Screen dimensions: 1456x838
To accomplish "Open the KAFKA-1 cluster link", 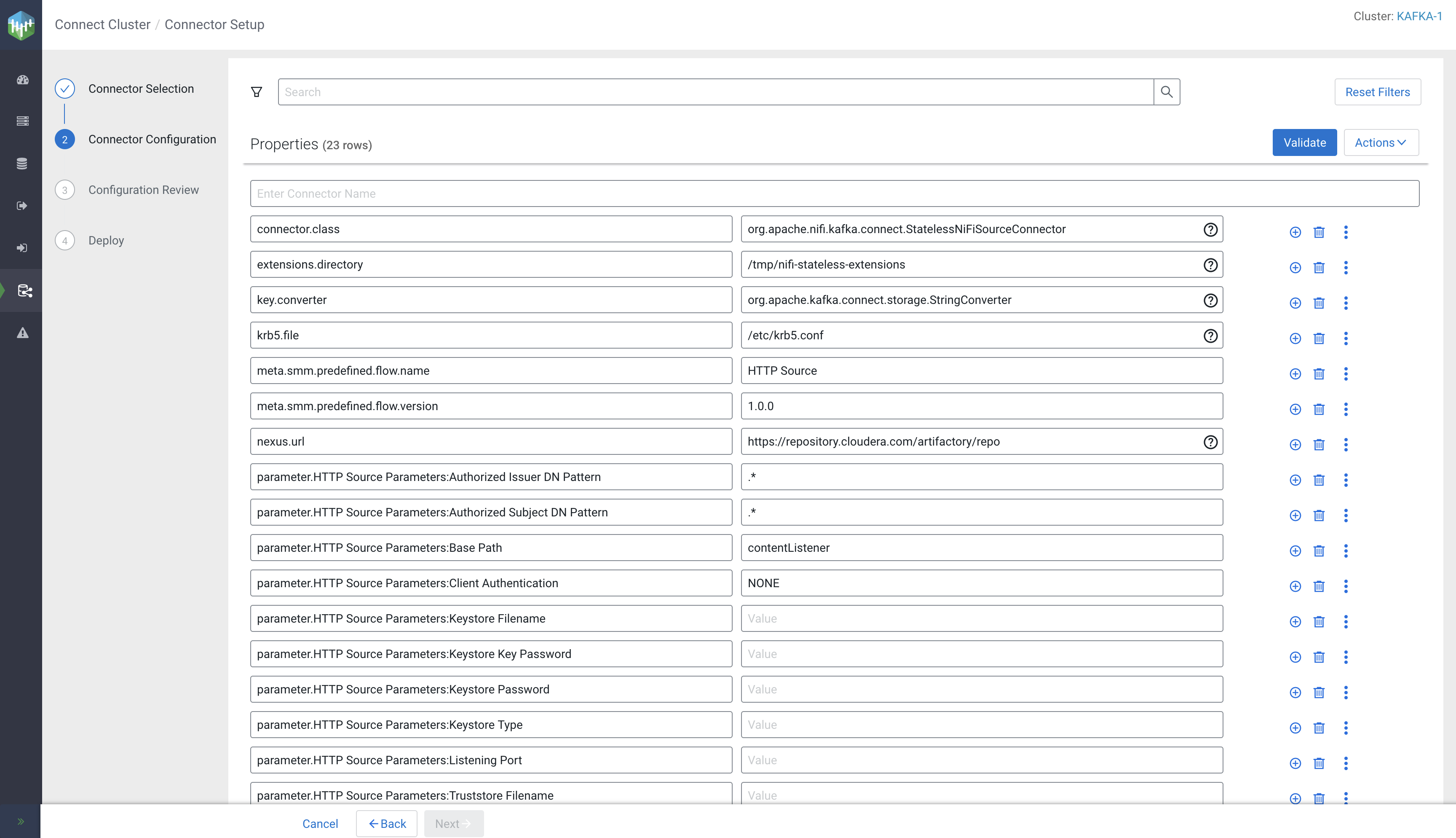I will [1419, 16].
